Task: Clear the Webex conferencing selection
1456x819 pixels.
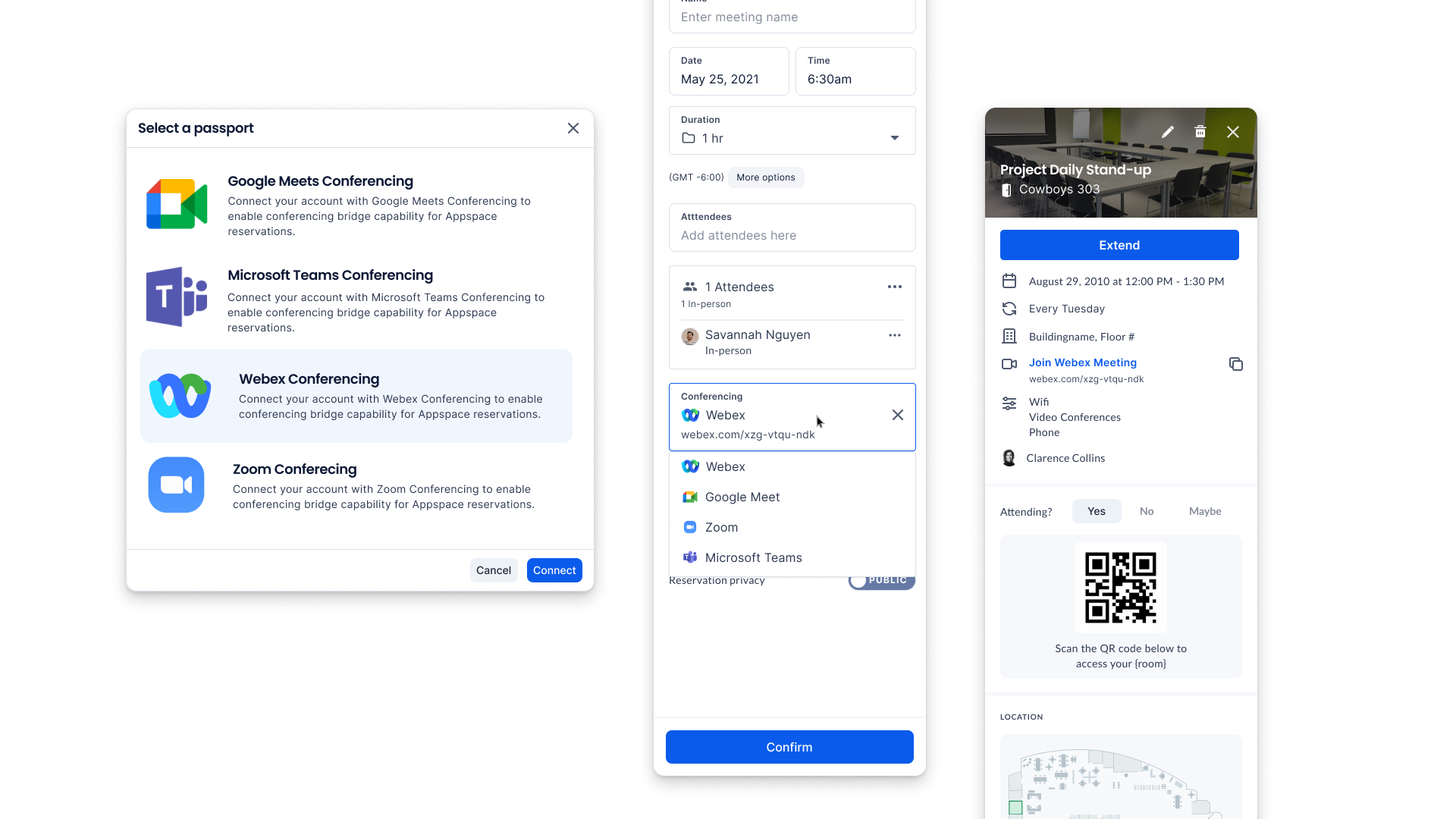Action: click(x=898, y=415)
